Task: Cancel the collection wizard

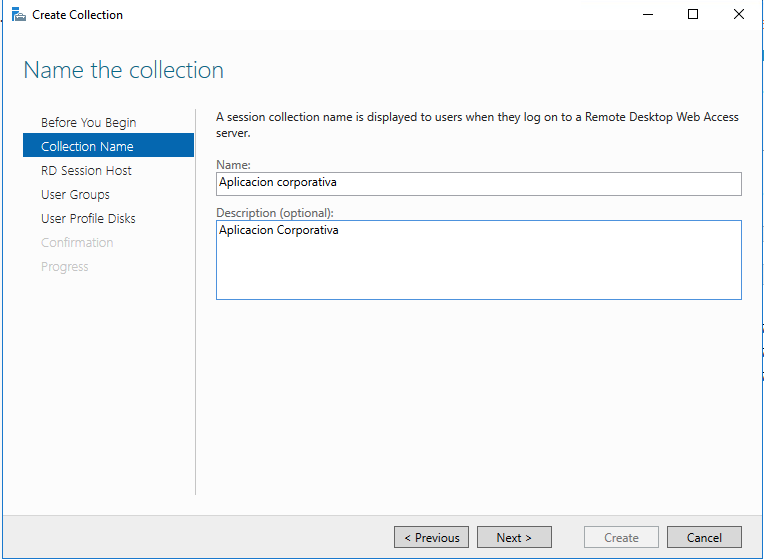Action: (x=704, y=537)
